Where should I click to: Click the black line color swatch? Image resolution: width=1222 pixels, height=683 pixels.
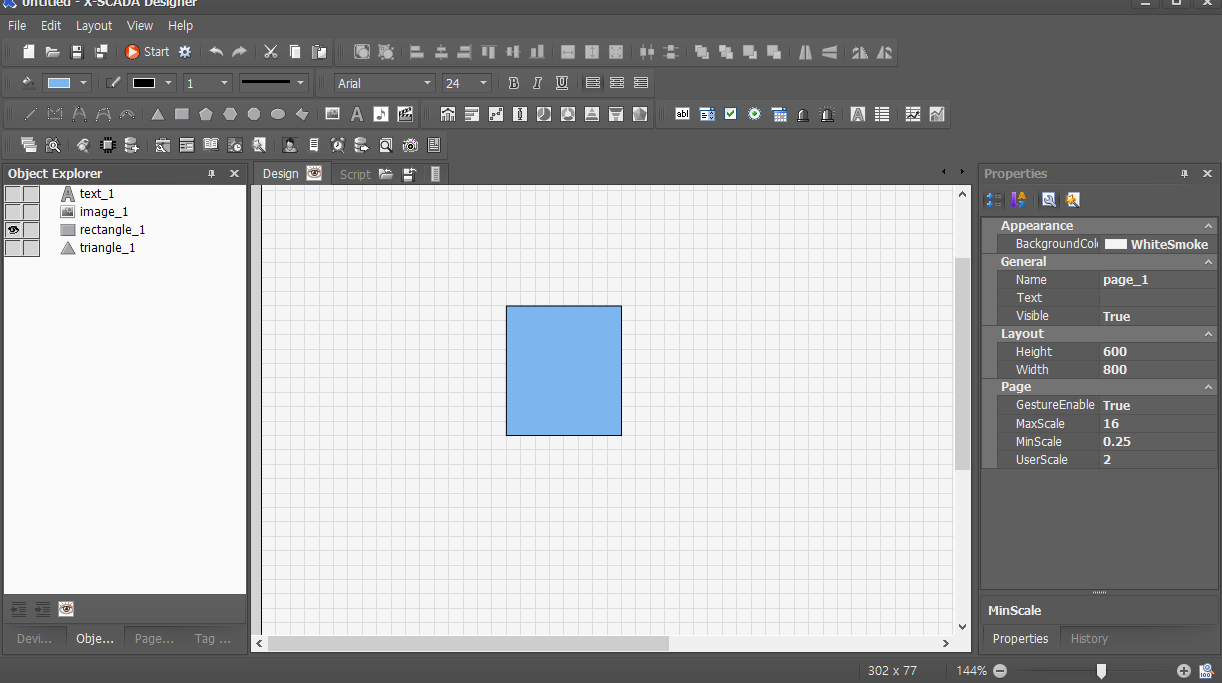coord(144,83)
